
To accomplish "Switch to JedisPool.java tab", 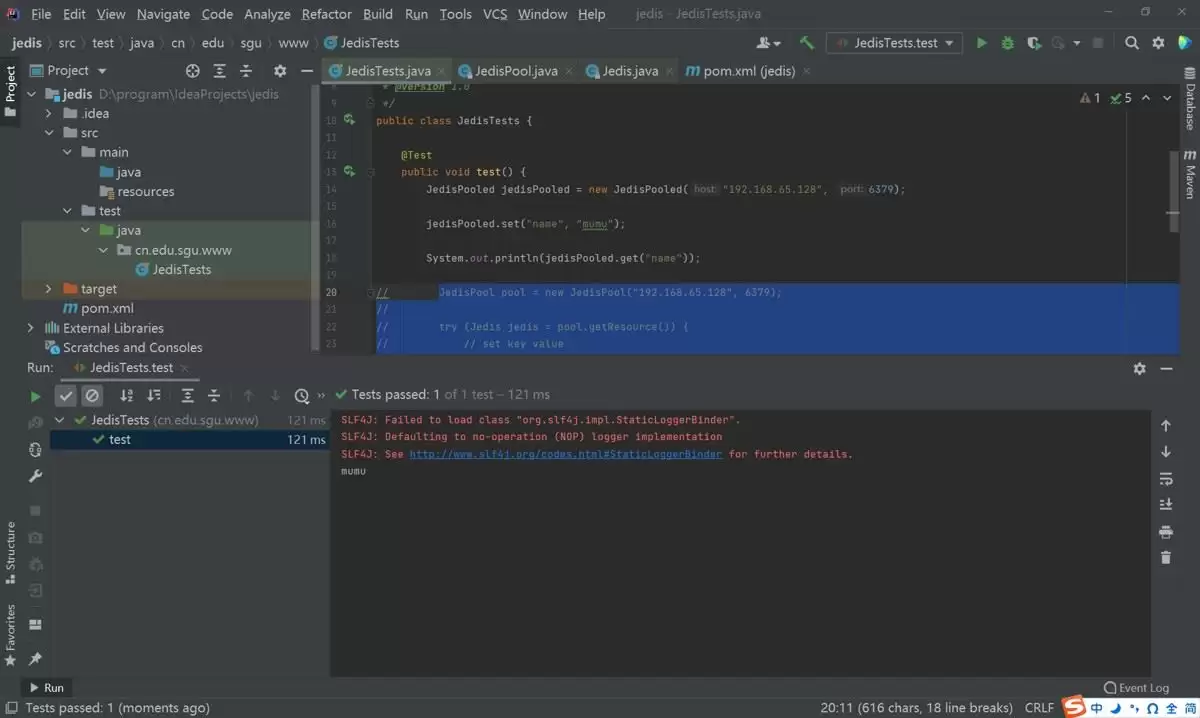I will point(516,71).
